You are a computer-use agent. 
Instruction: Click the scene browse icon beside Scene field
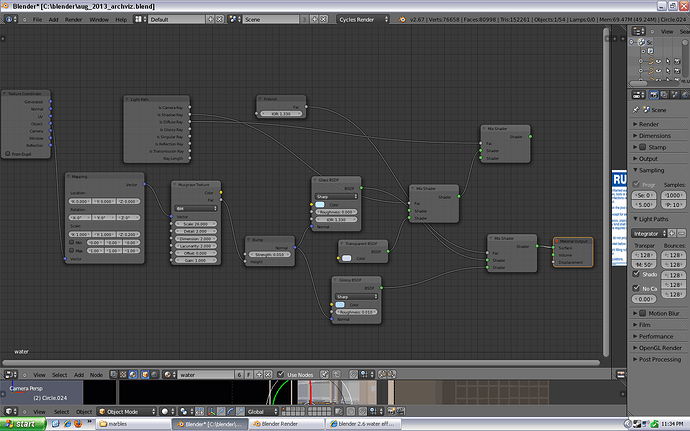tap(235, 19)
